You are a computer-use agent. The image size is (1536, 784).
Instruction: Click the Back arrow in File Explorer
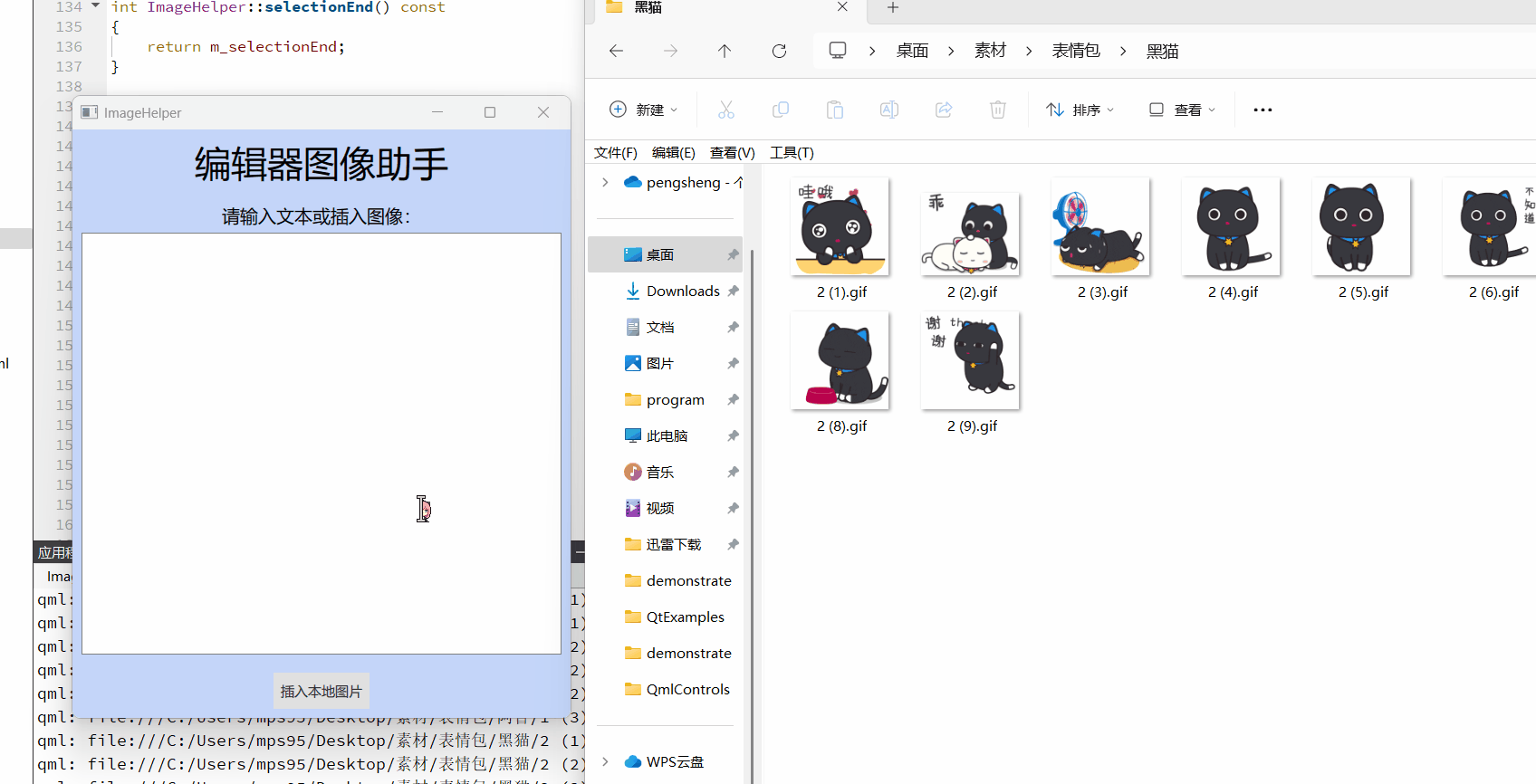[x=616, y=51]
